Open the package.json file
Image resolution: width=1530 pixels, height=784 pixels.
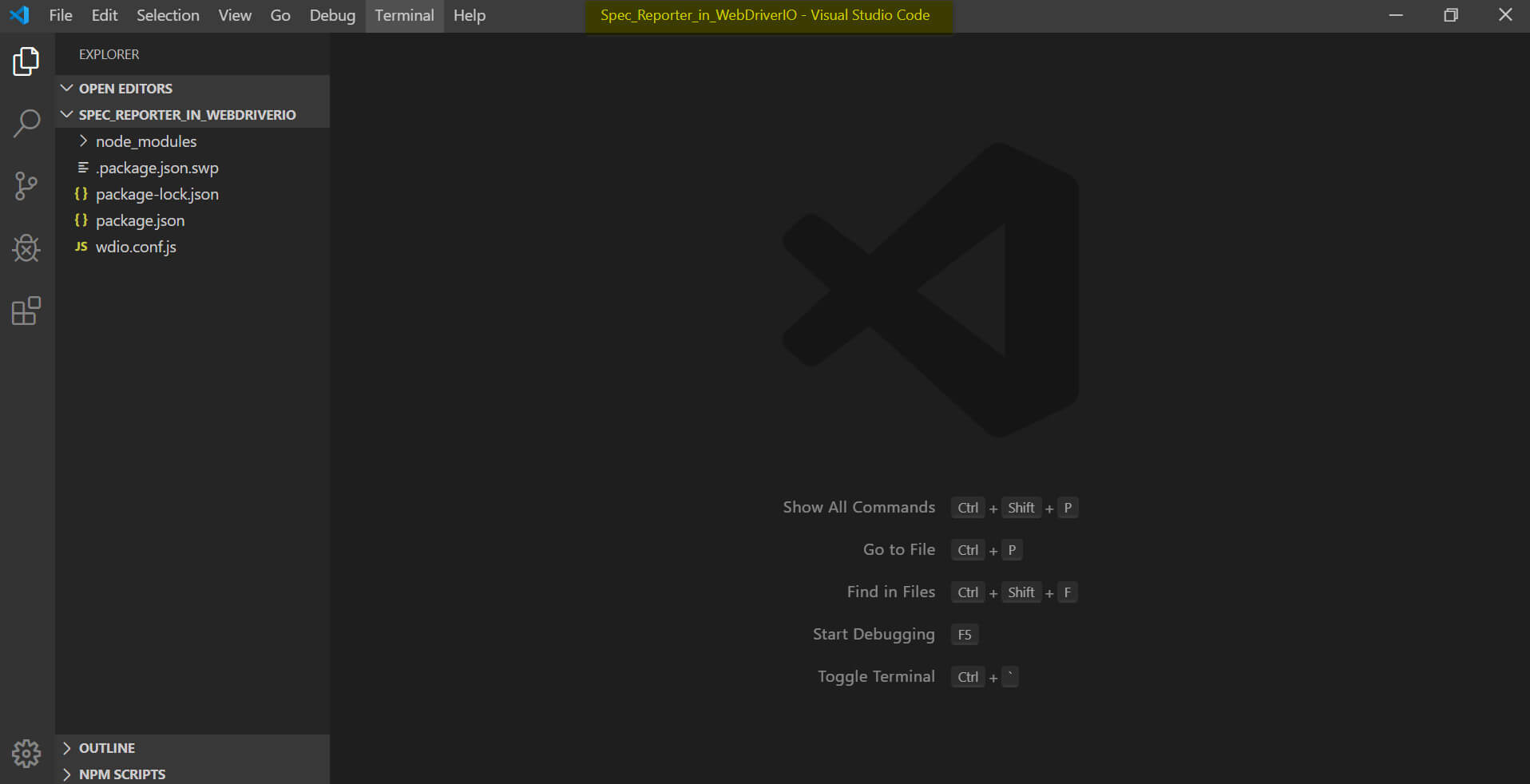pos(192,220)
